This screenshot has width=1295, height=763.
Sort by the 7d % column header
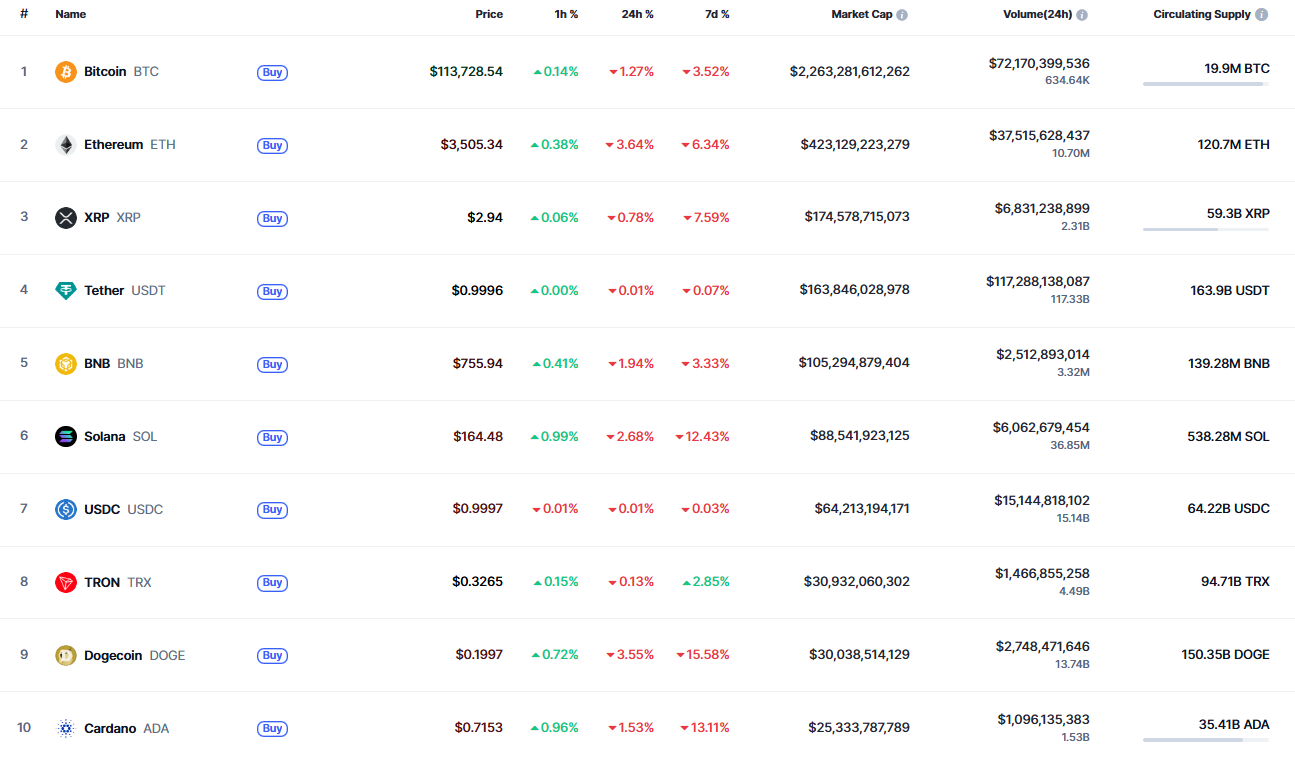[x=717, y=15]
